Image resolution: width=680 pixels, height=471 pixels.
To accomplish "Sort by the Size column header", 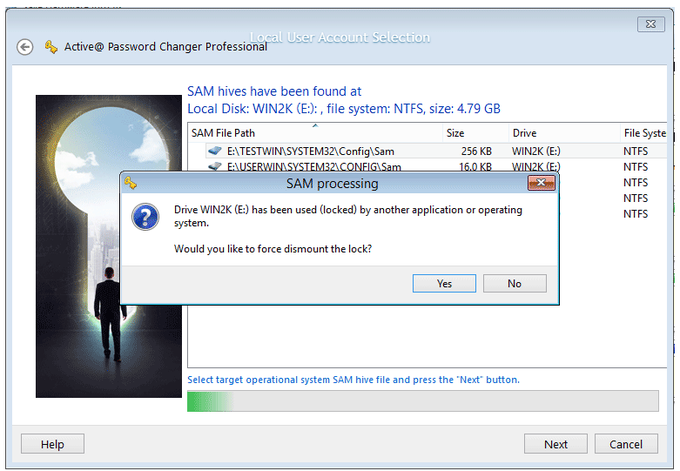I will [x=475, y=133].
